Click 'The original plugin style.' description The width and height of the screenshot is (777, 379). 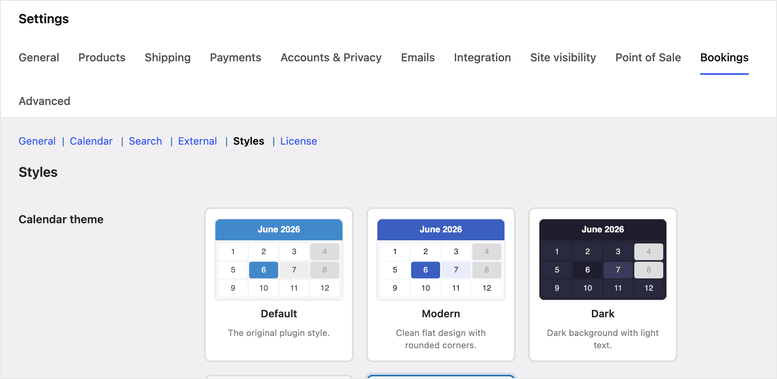278,333
